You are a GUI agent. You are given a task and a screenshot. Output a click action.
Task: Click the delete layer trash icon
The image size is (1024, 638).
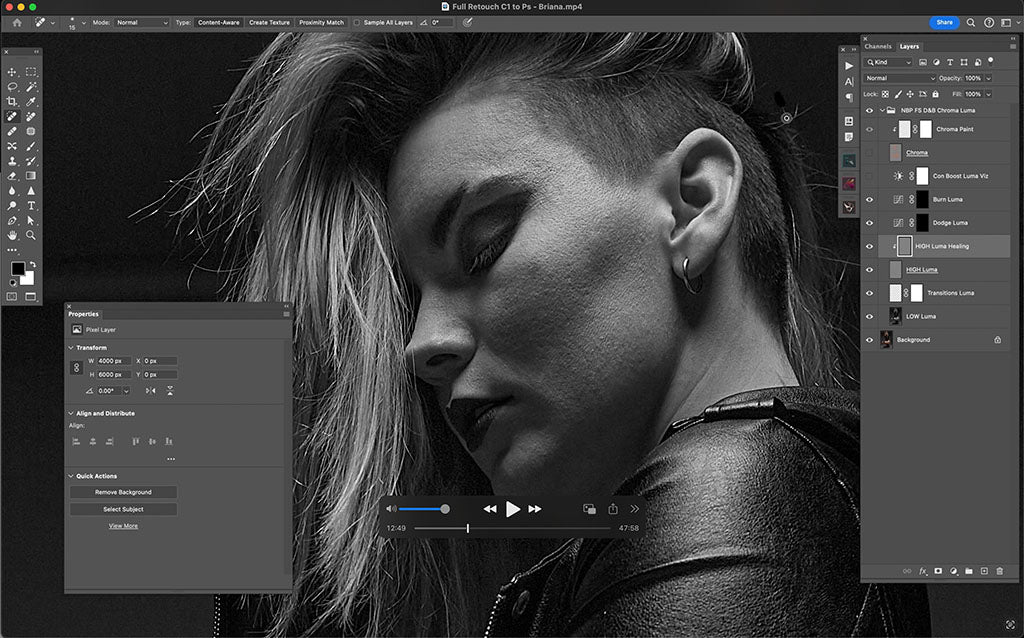point(999,571)
